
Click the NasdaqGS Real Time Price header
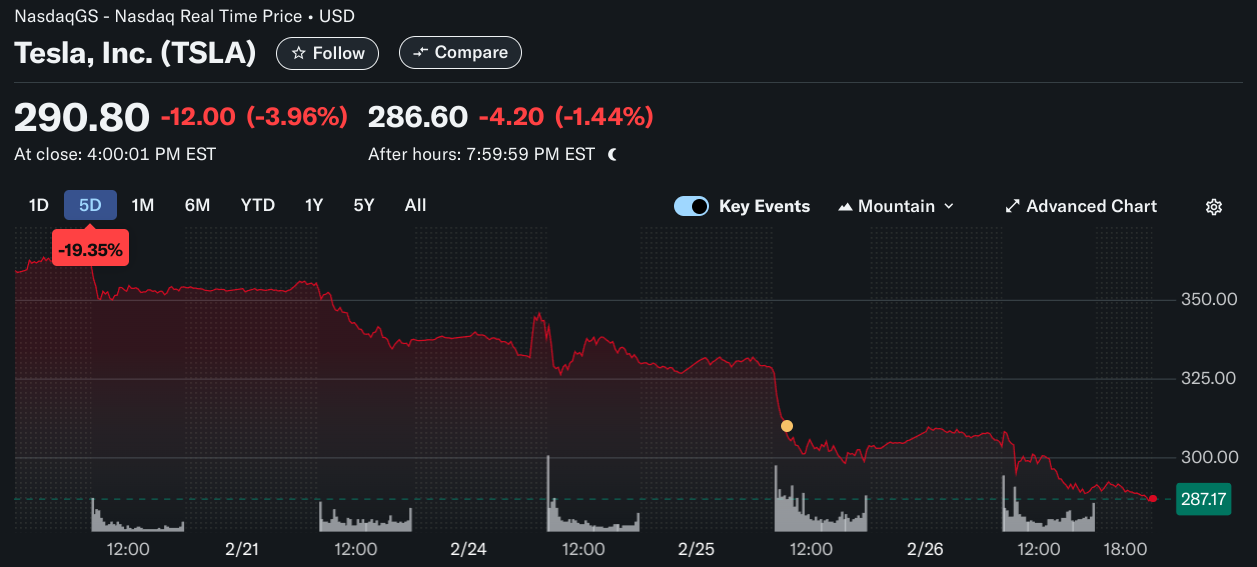click(184, 16)
